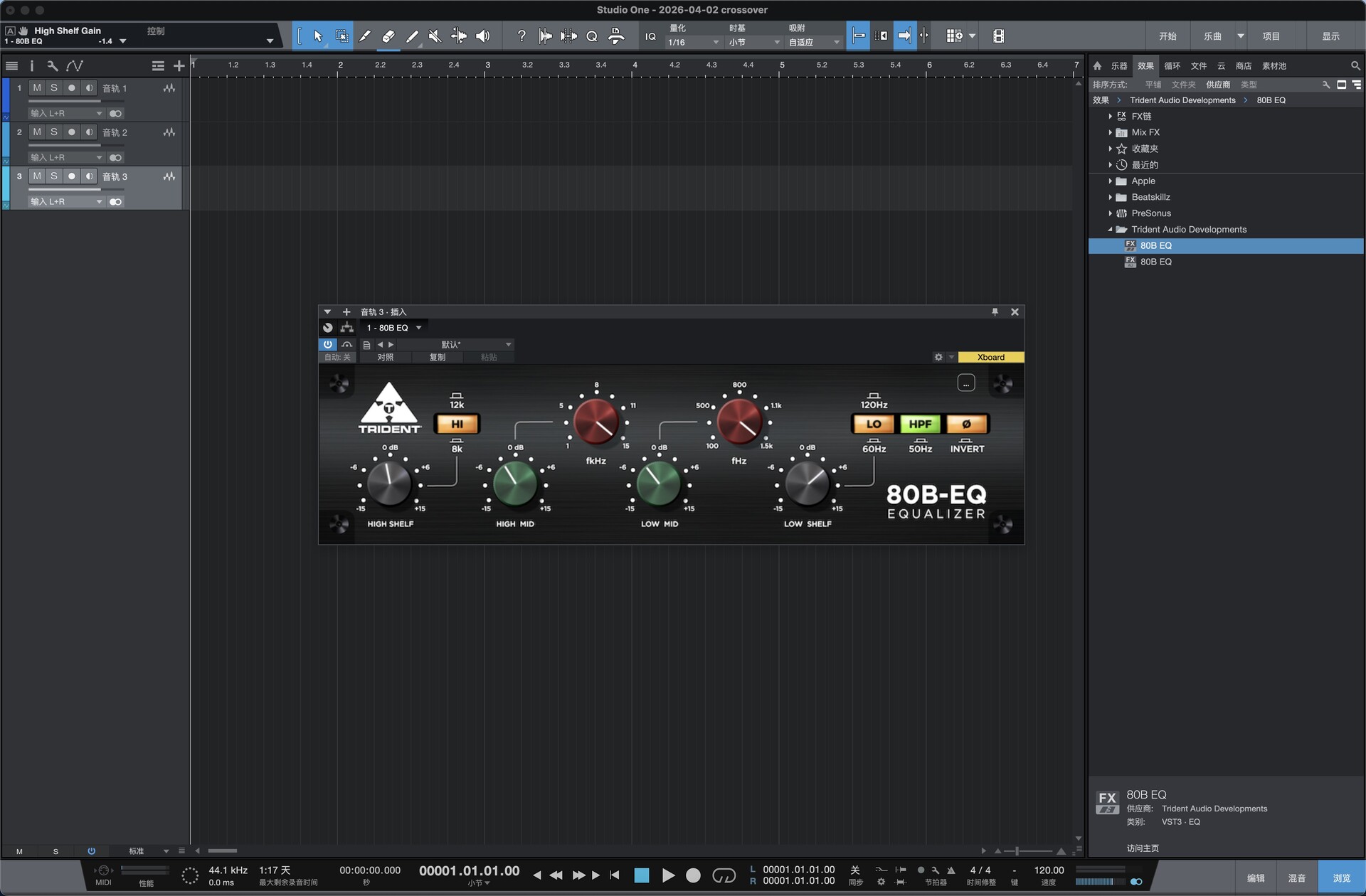Click the LOW SHELF gain knob
This screenshot has height=896, width=1366.
click(807, 484)
